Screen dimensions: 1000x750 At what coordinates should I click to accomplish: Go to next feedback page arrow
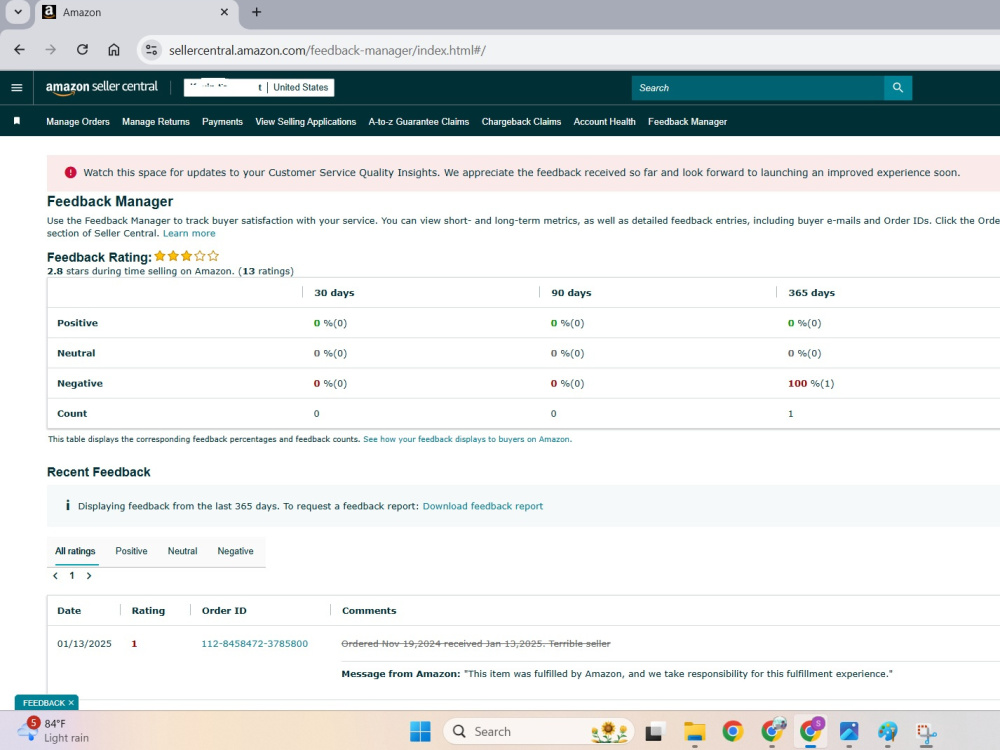tap(89, 576)
